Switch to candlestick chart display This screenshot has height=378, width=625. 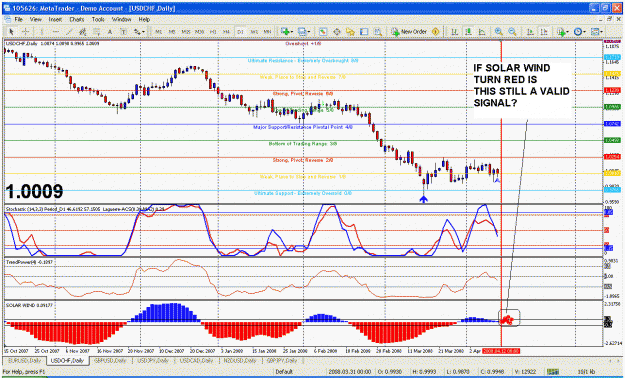click(468, 32)
